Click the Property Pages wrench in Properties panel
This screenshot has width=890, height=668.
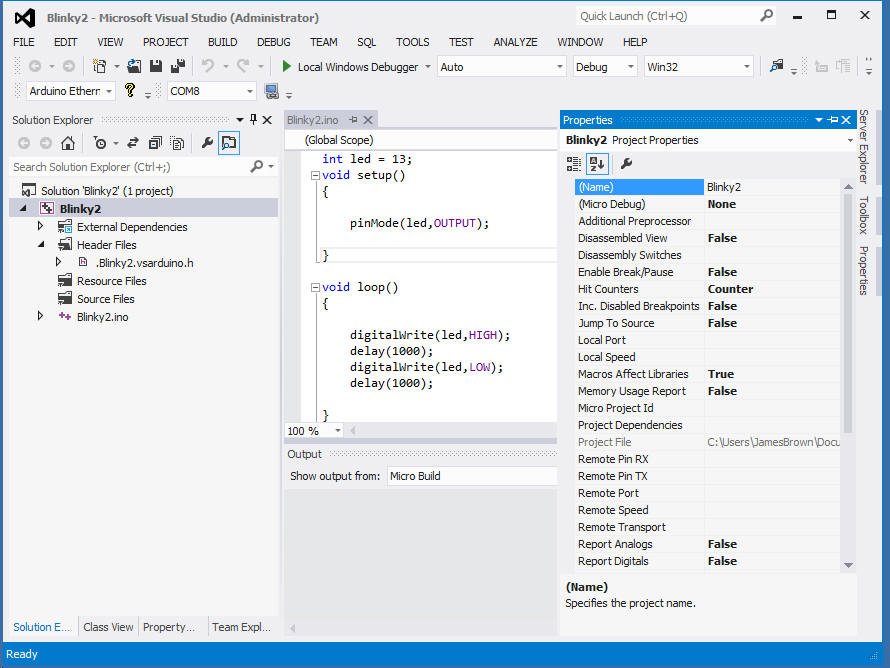pos(626,164)
